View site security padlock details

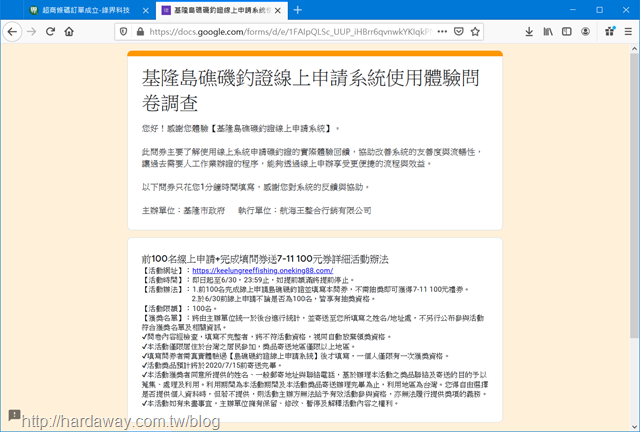[x=140, y=31]
